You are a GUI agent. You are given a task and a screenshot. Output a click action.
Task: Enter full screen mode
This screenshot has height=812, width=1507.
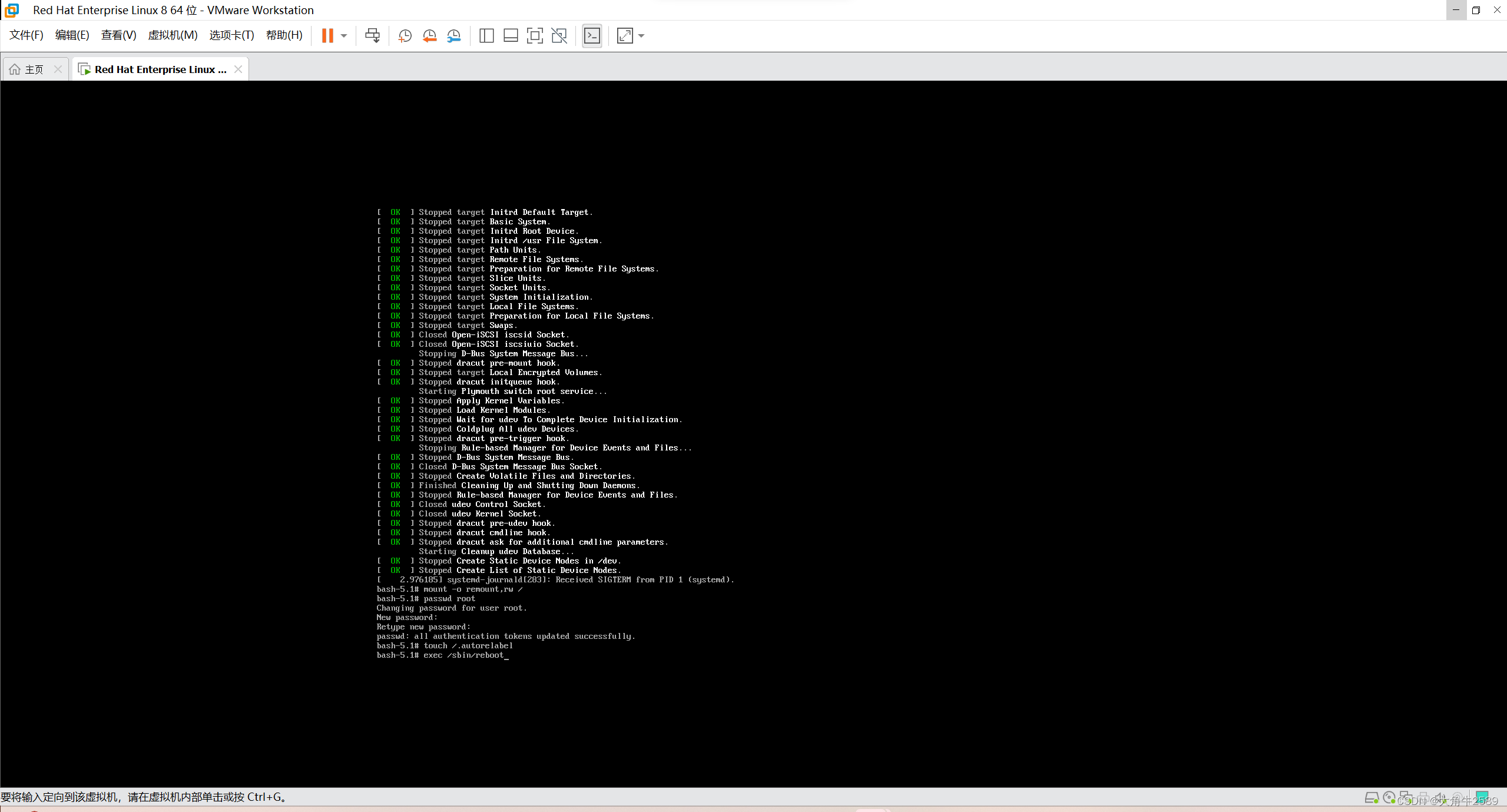(535, 36)
